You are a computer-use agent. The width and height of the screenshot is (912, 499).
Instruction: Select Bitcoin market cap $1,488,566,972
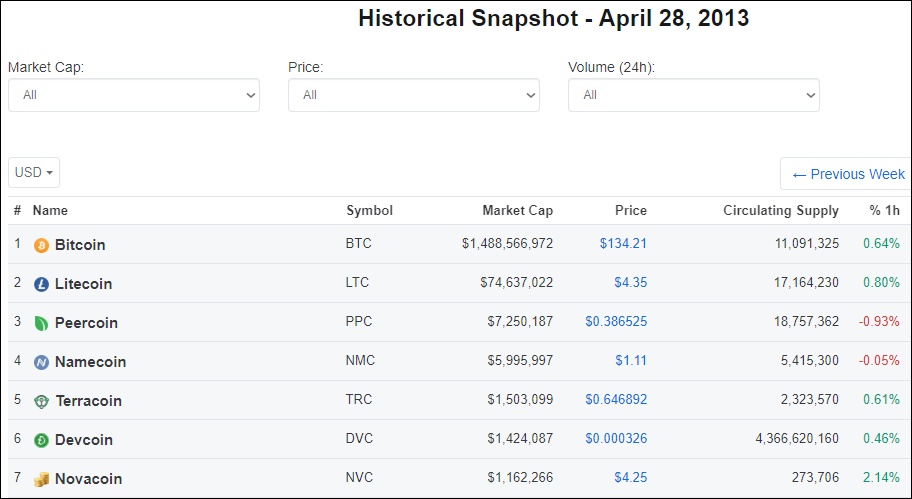[x=508, y=243]
